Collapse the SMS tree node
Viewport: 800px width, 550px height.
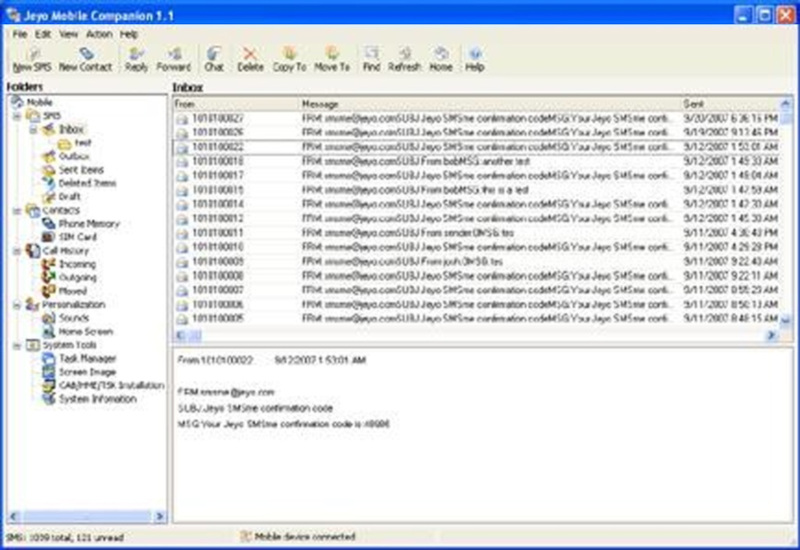tap(17, 116)
